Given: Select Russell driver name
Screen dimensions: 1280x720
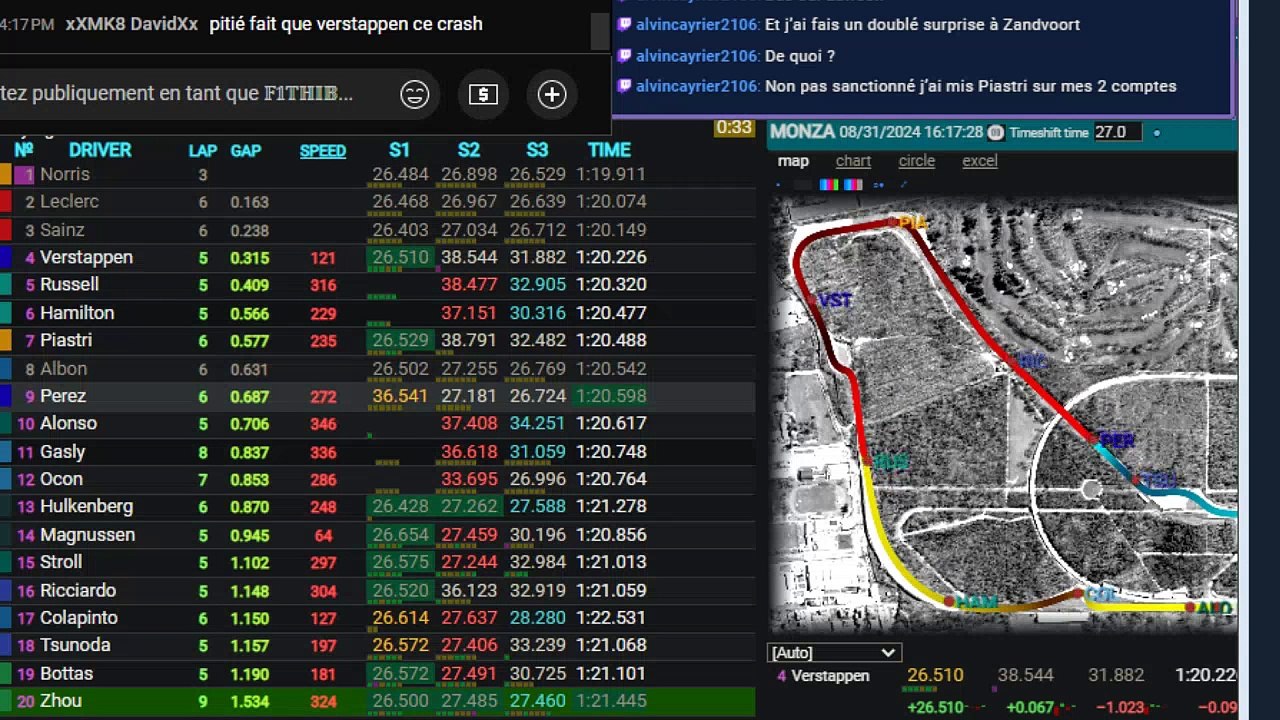Looking at the screenshot, I should pos(69,285).
